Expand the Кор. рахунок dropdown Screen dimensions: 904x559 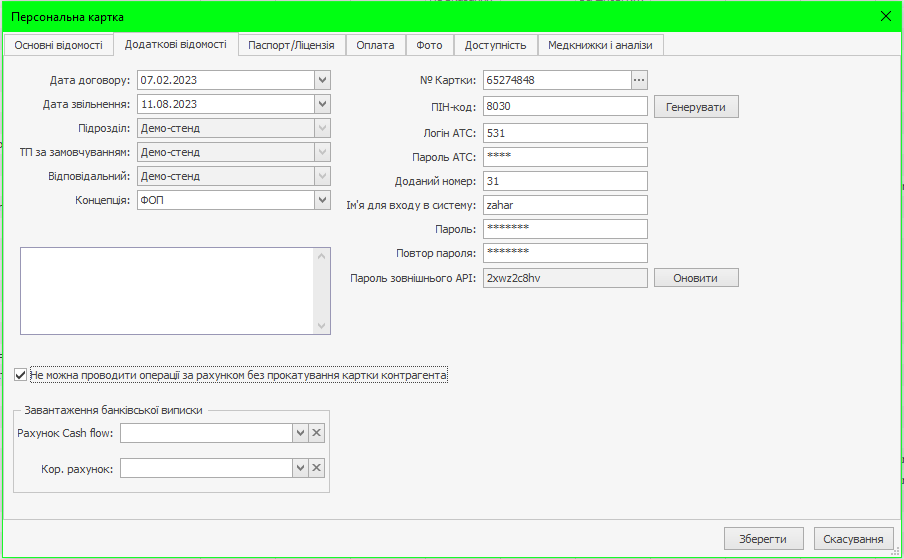(x=300, y=468)
